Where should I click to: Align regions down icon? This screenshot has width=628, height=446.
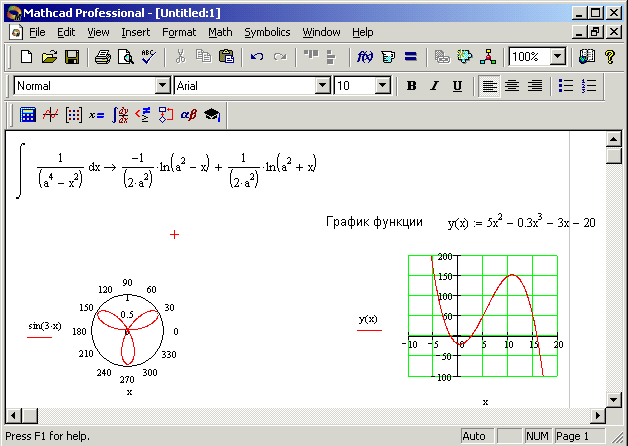tap(331, 57)
